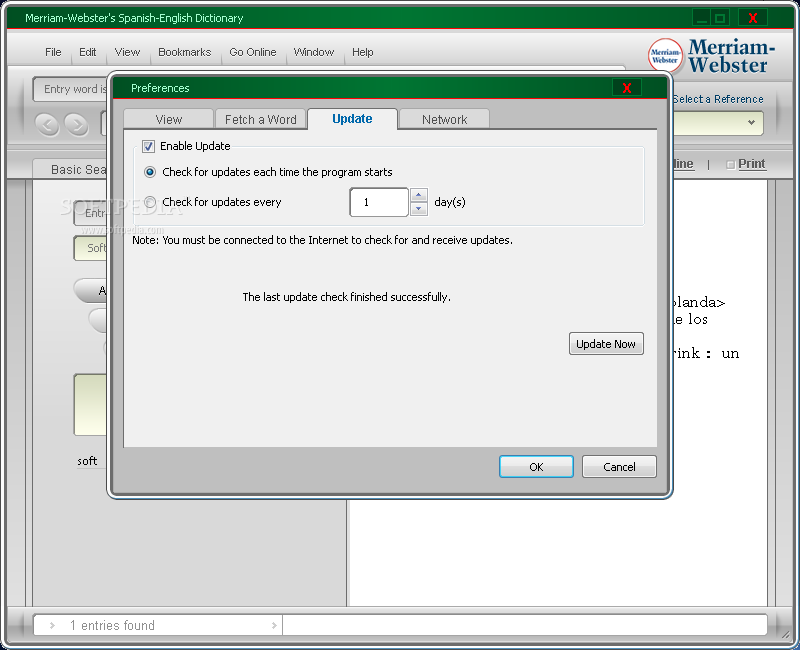Click the right arrow in the status bar
The height and width of the screenshot is (650, 800).
coord(274,626)
